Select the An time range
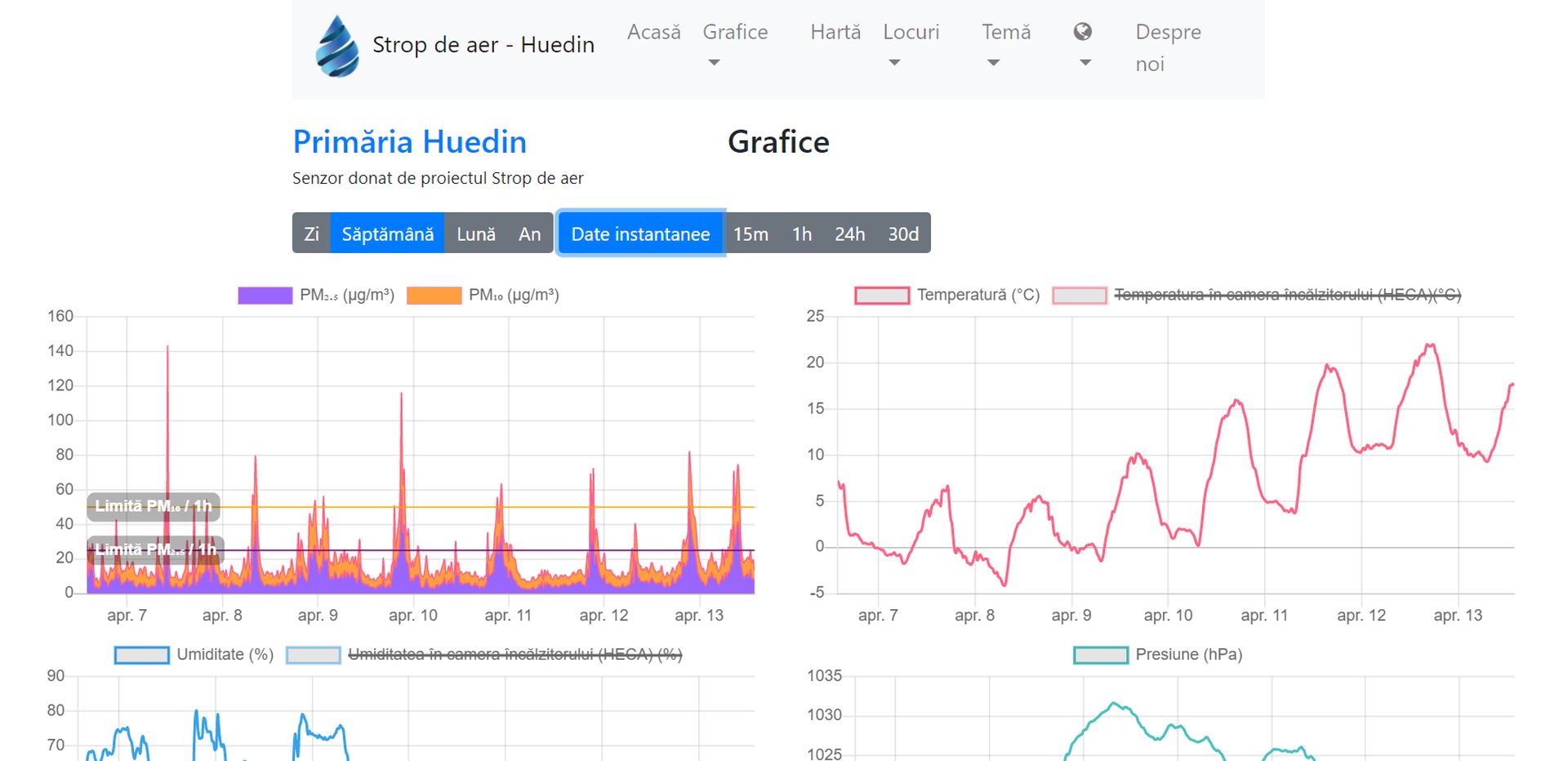The image size is (1568, 761). (530, 234)
